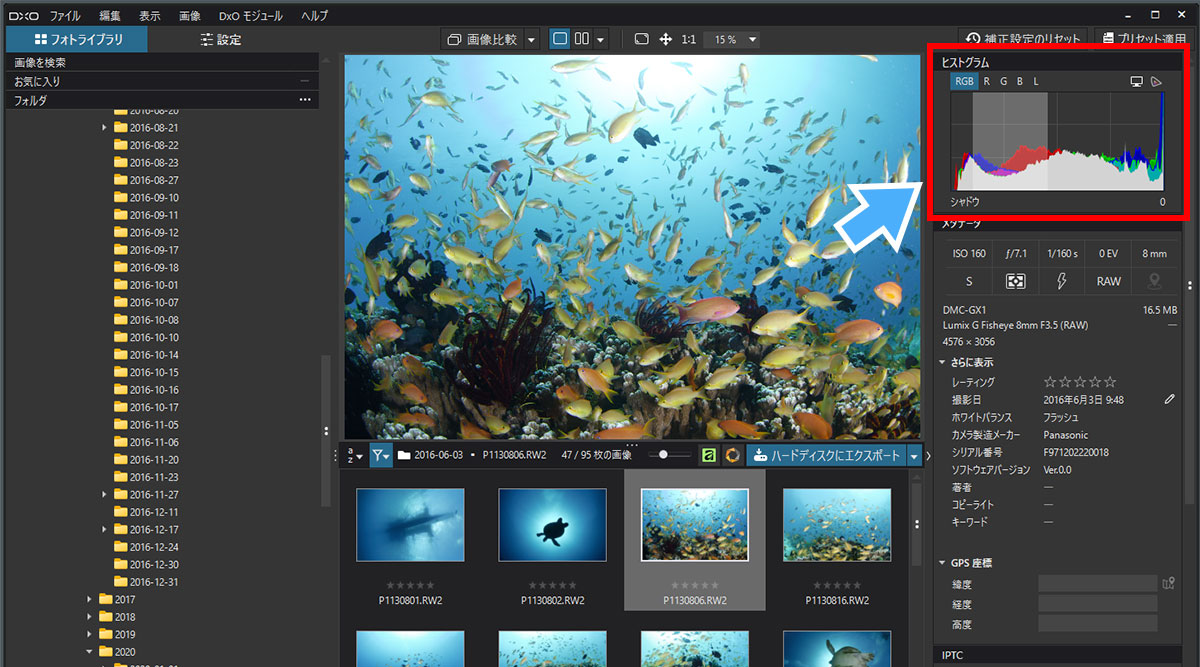The width and height of the screenshot is (1200, 667).
Task: Click the flash status icon
Action: 1061,281
